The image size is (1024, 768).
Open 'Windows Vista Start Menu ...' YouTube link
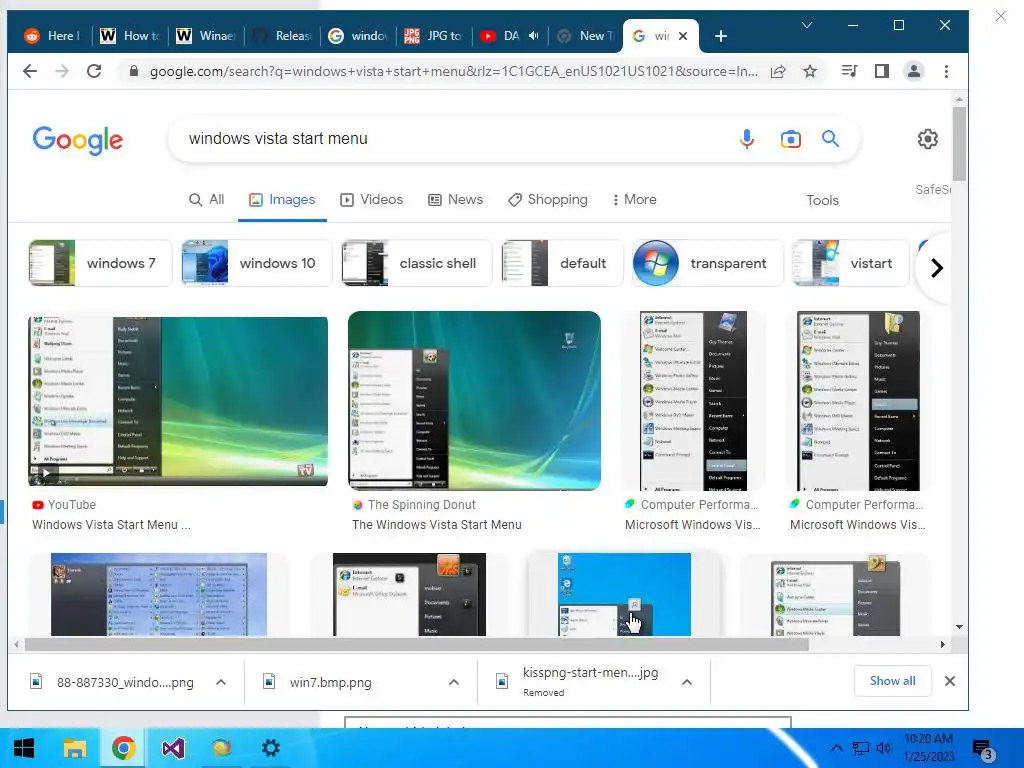click(111, 525)
